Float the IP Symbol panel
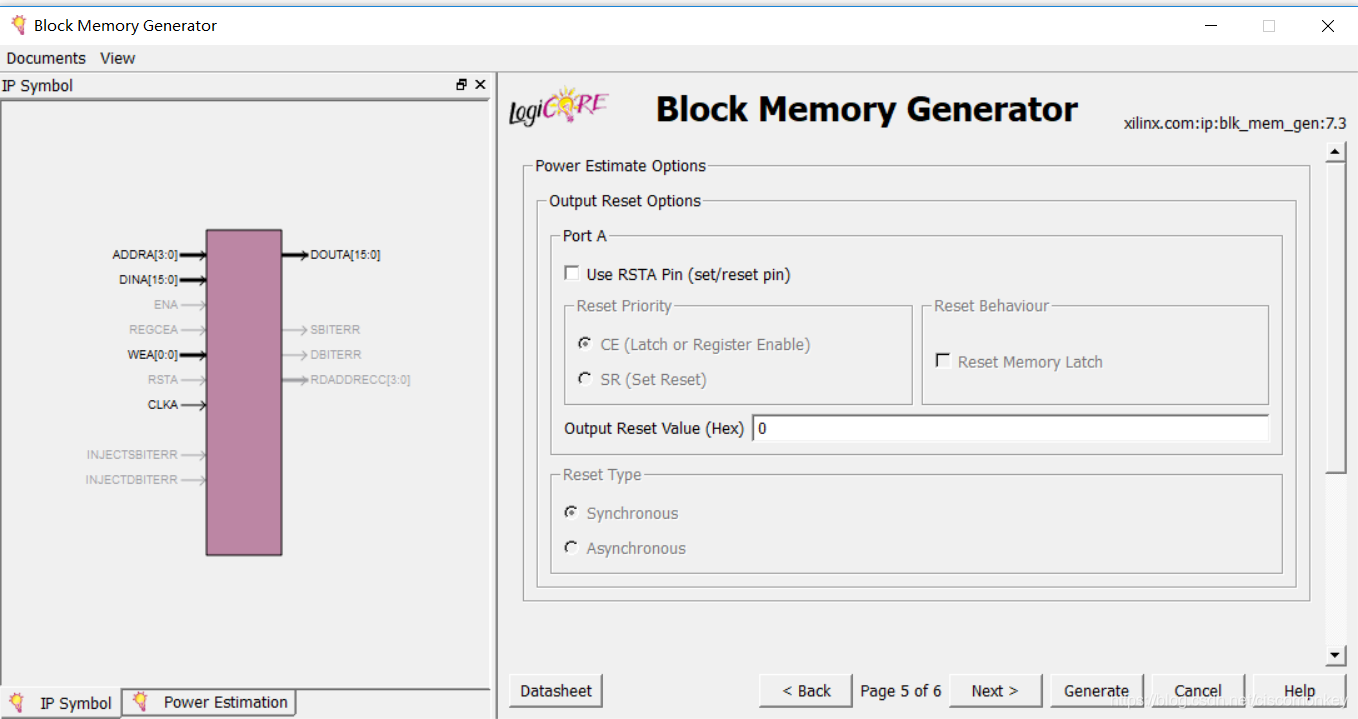The image size is (1358, 719). click(x=461, y=85)
